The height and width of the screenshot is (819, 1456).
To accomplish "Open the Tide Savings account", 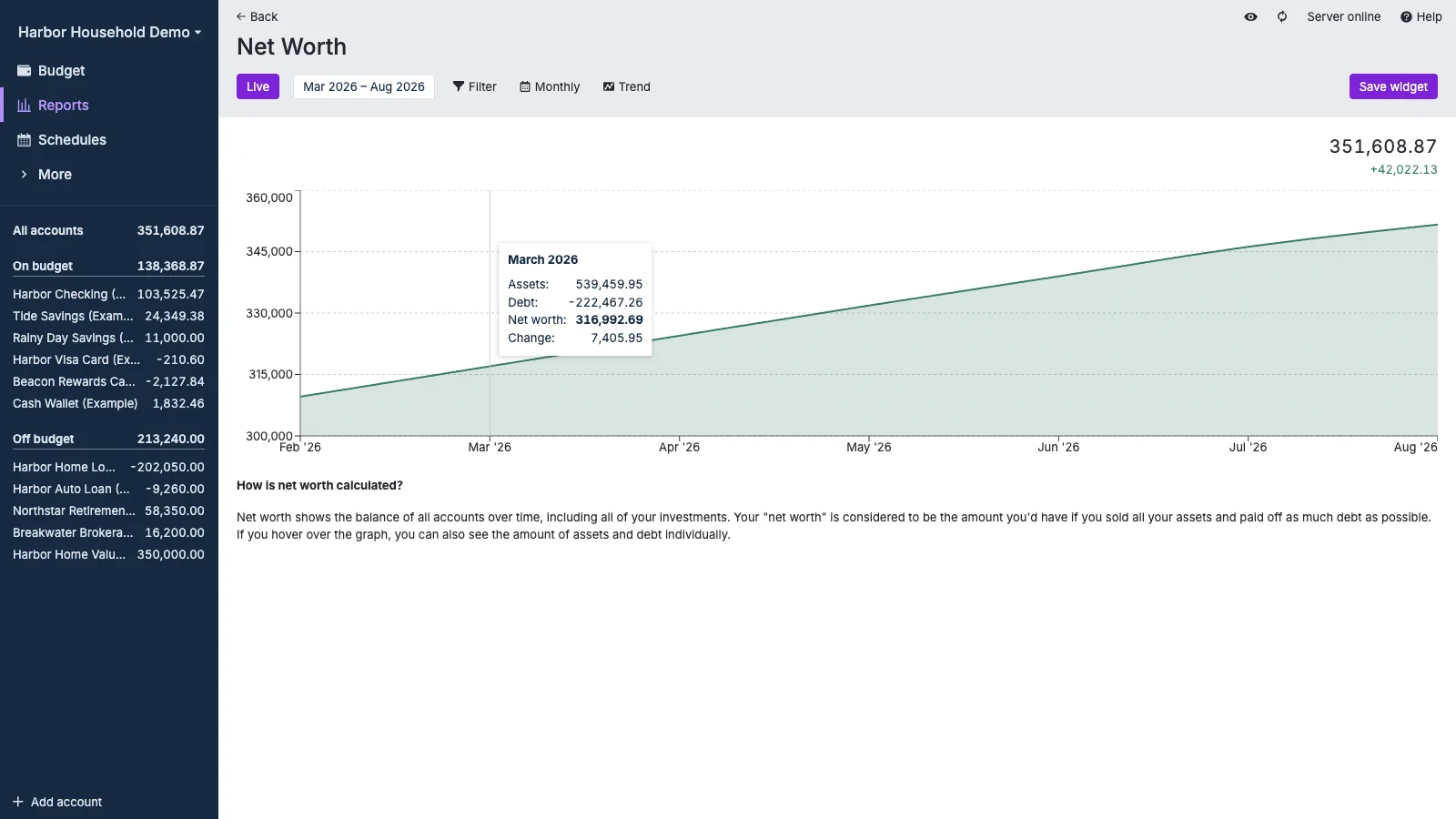I will pos(108,317).
